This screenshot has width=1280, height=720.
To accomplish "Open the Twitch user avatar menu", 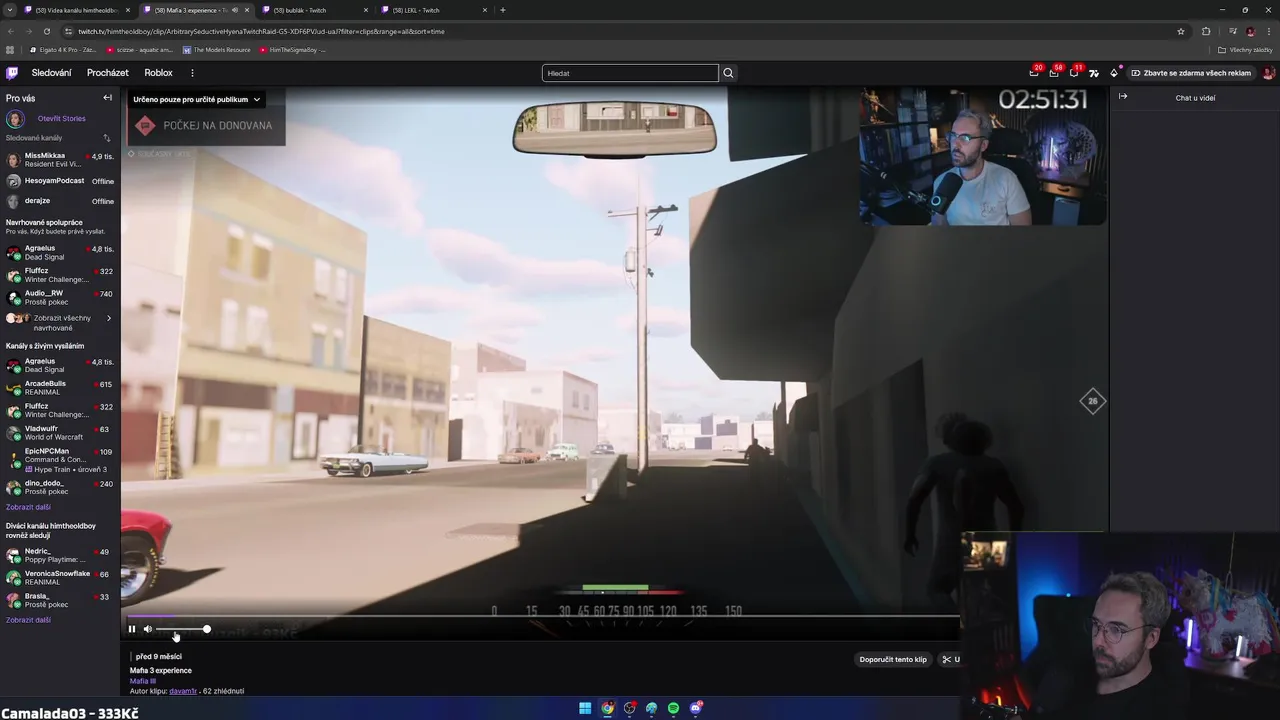I will click(x=1268, y=73).
